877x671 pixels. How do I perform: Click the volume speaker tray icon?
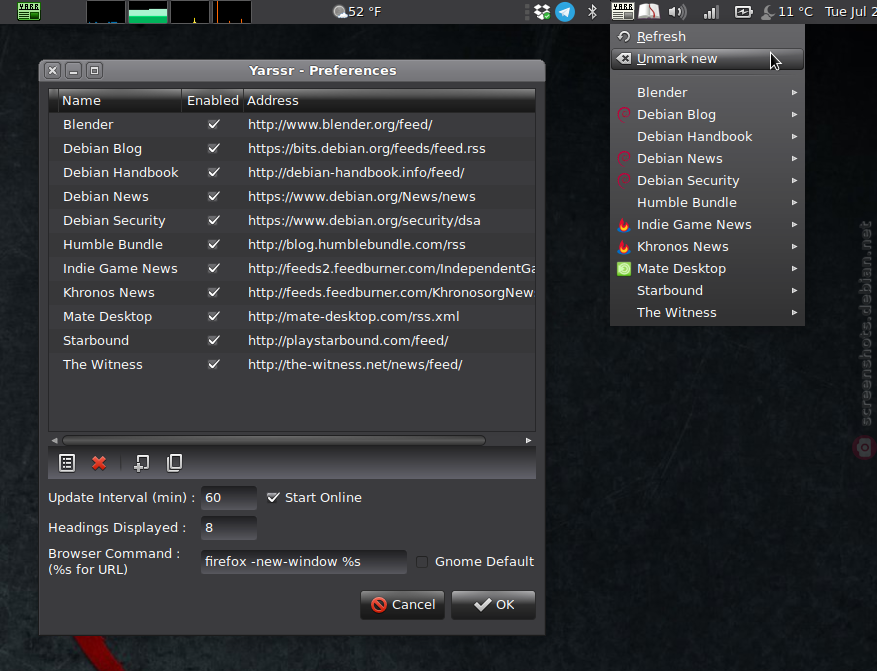[677, 12]
